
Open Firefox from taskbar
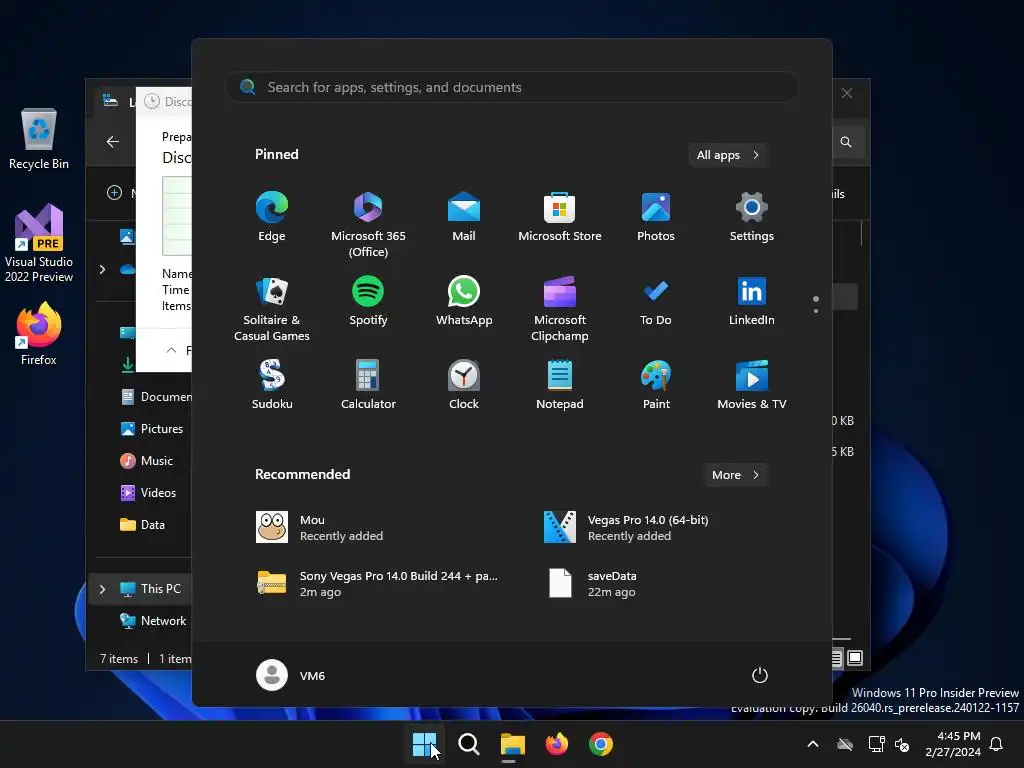556,744
